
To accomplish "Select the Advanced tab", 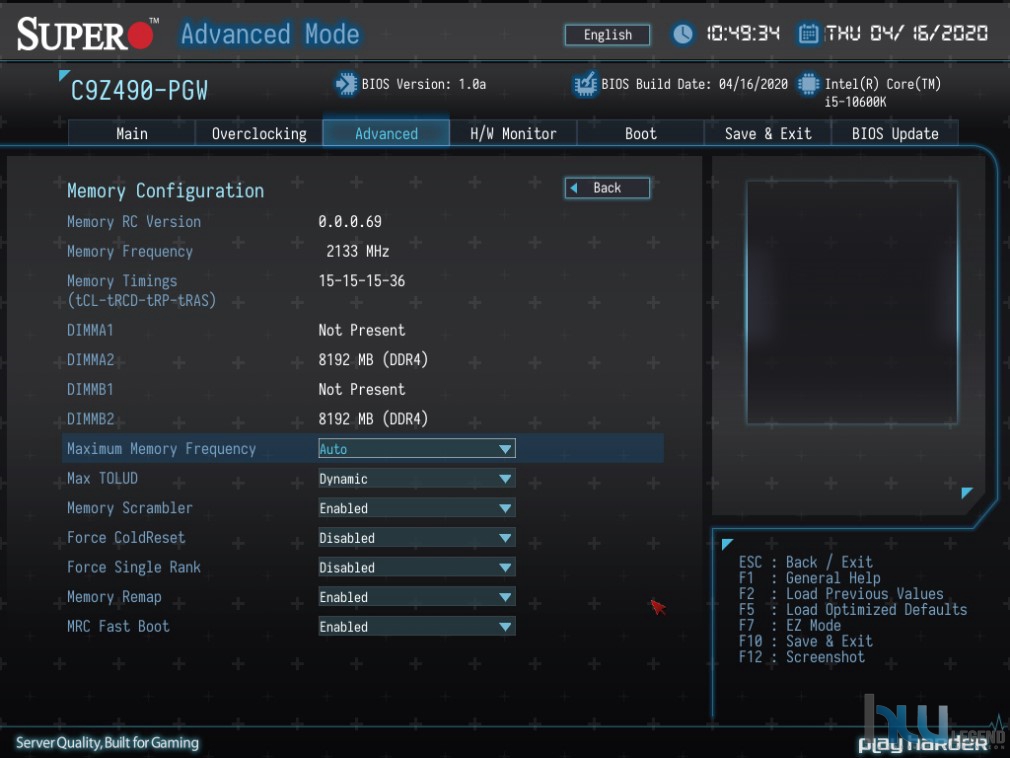I will (386, 134).
